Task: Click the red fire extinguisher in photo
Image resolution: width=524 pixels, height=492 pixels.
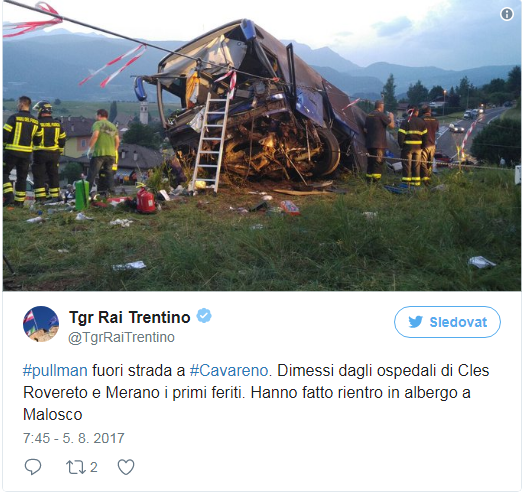Action: click(x=145, y=200)
